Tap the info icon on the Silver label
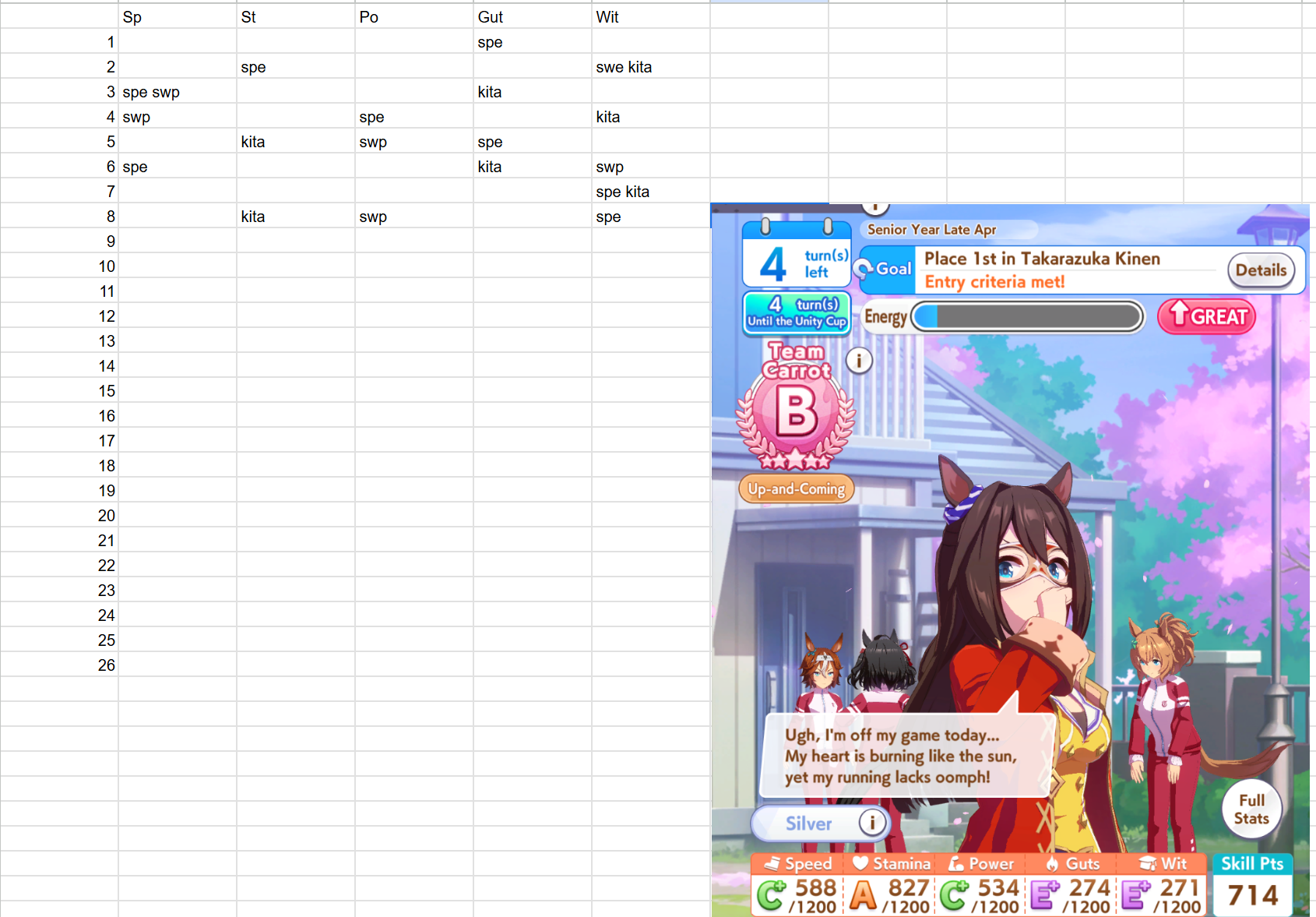Screen dimensions: 1316x917 [872, 822]
